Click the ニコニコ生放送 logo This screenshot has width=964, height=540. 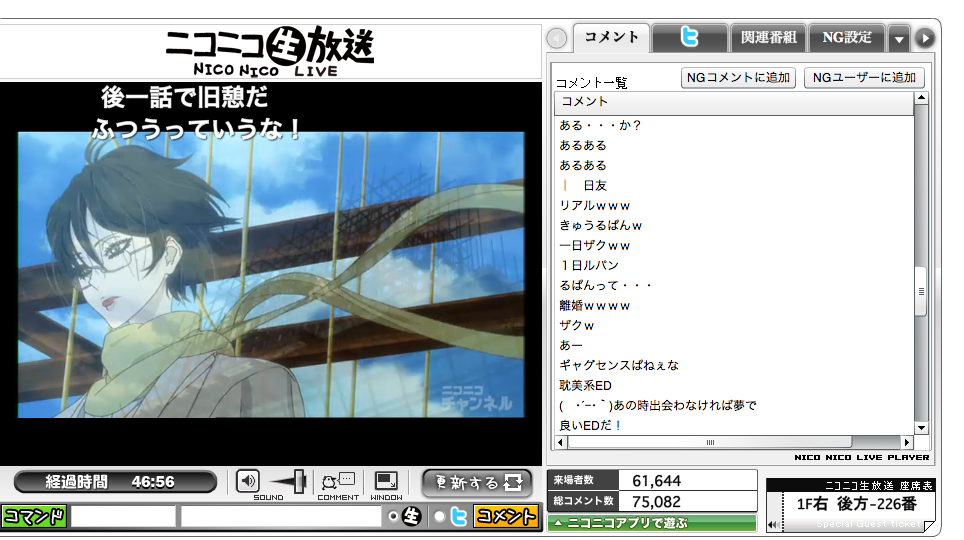click(269, 52)
